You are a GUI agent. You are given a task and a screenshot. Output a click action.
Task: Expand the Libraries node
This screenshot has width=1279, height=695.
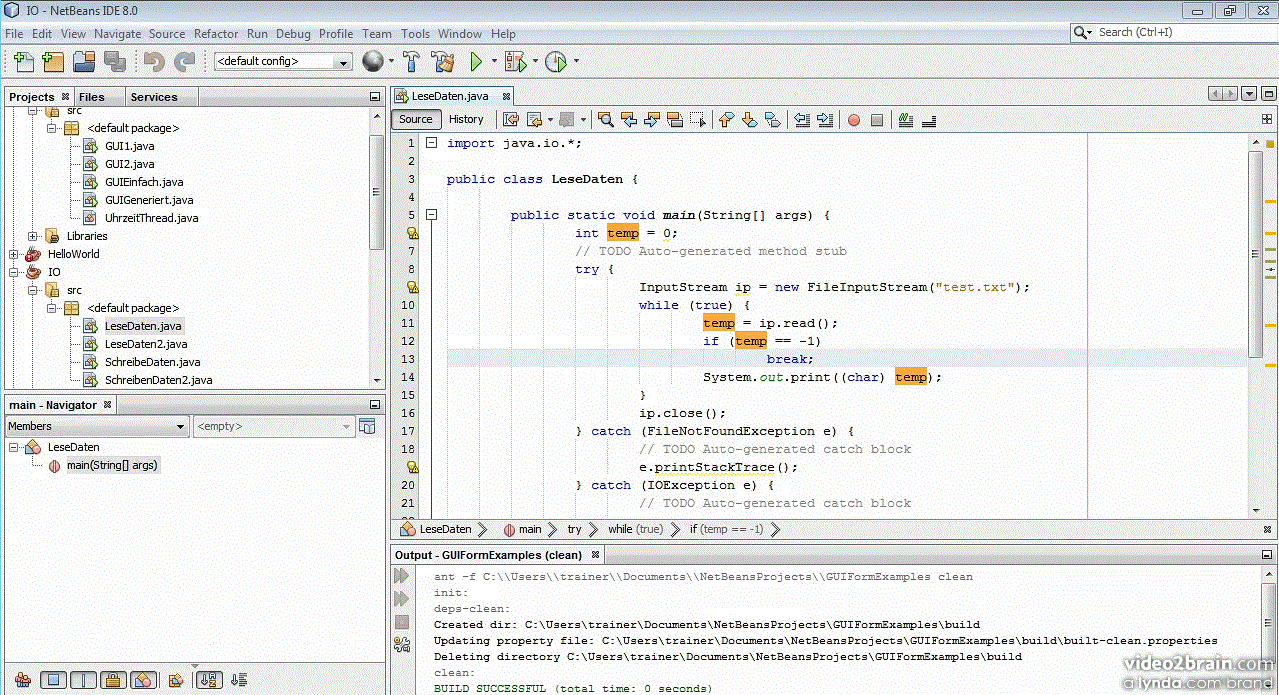coord(33,236)
